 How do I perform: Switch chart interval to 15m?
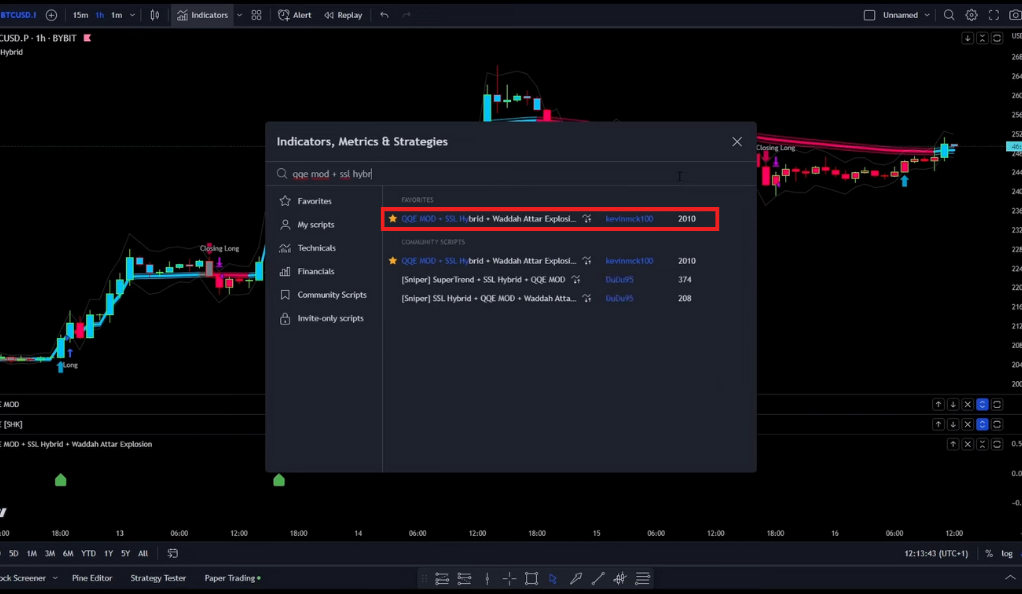80,15
